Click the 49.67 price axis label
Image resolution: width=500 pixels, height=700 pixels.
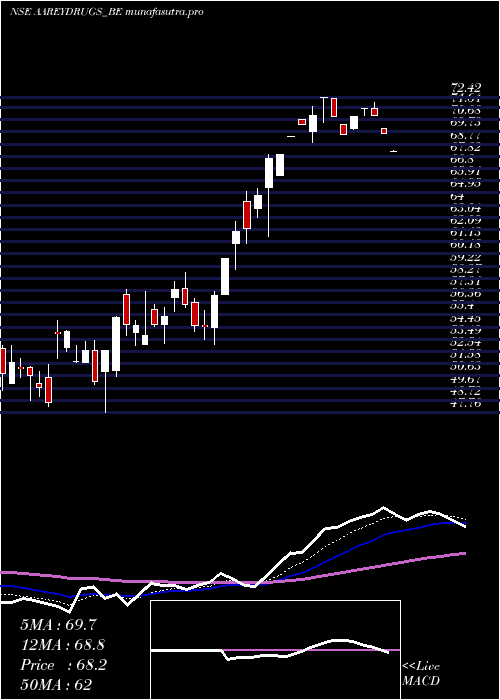pos(466,379)
